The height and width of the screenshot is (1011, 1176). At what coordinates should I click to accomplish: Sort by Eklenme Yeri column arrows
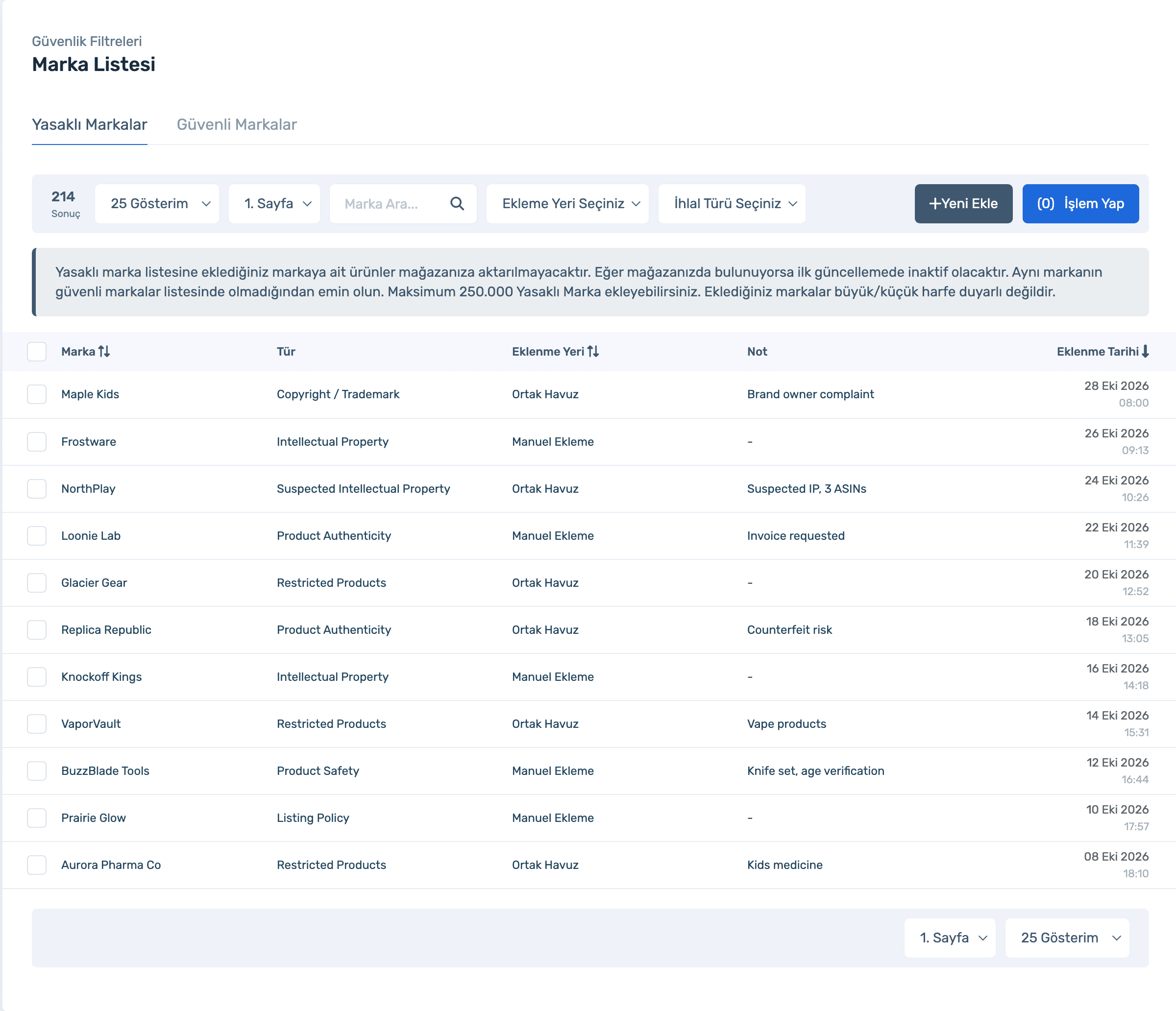tap(593, 352)
